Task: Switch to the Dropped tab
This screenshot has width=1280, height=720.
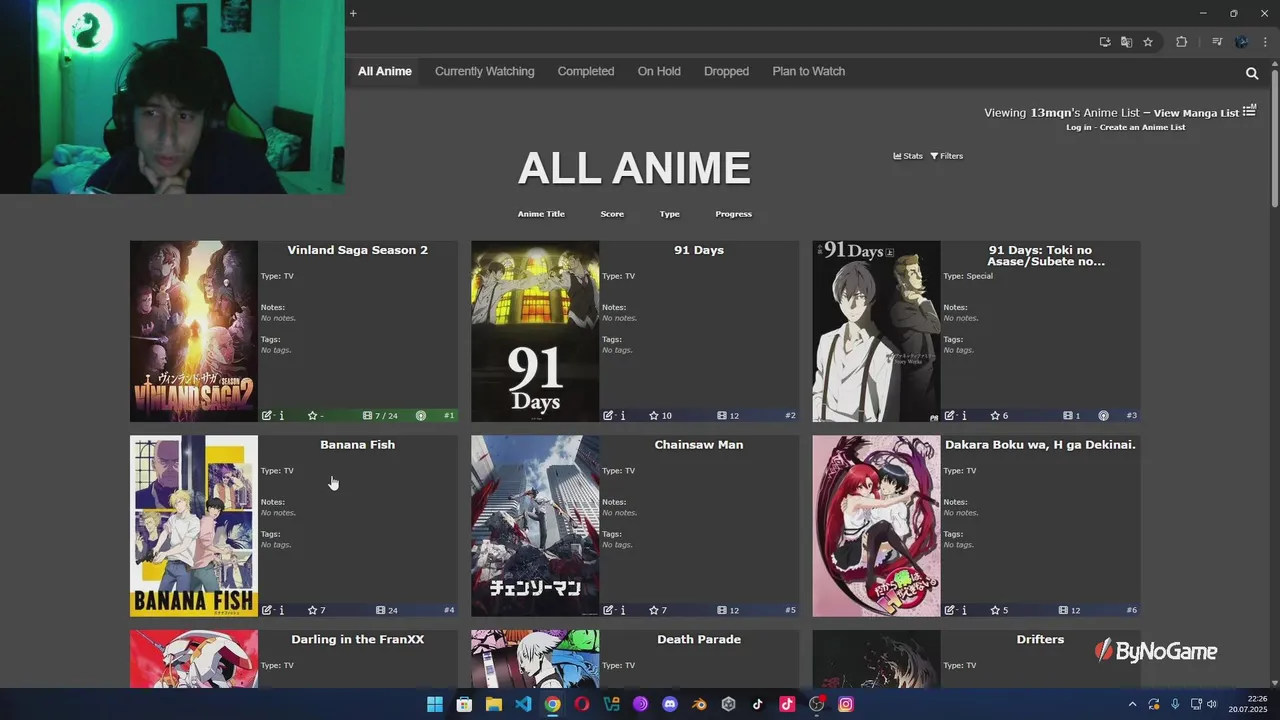Action: 726,71
